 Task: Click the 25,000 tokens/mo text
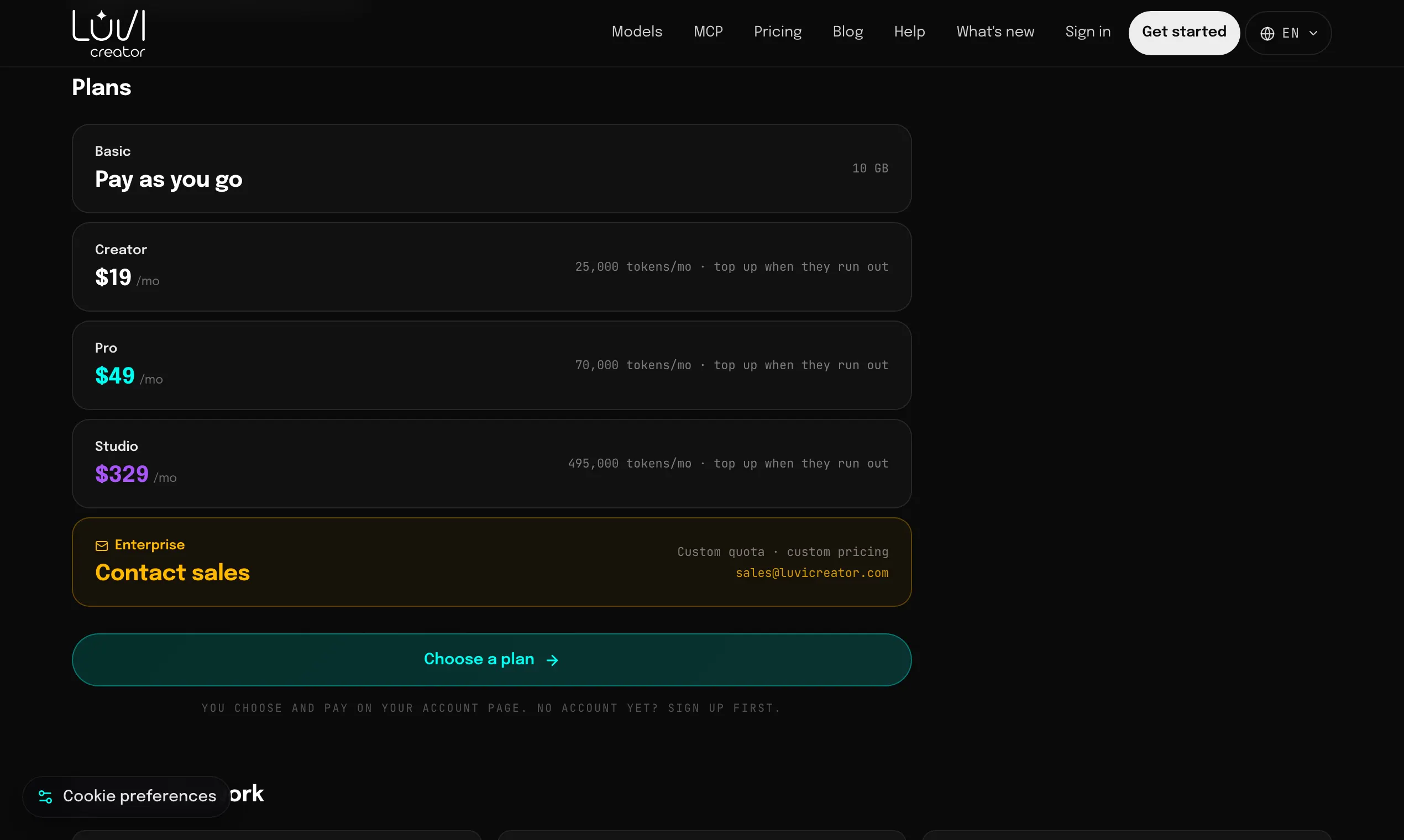tap(633, 266)
